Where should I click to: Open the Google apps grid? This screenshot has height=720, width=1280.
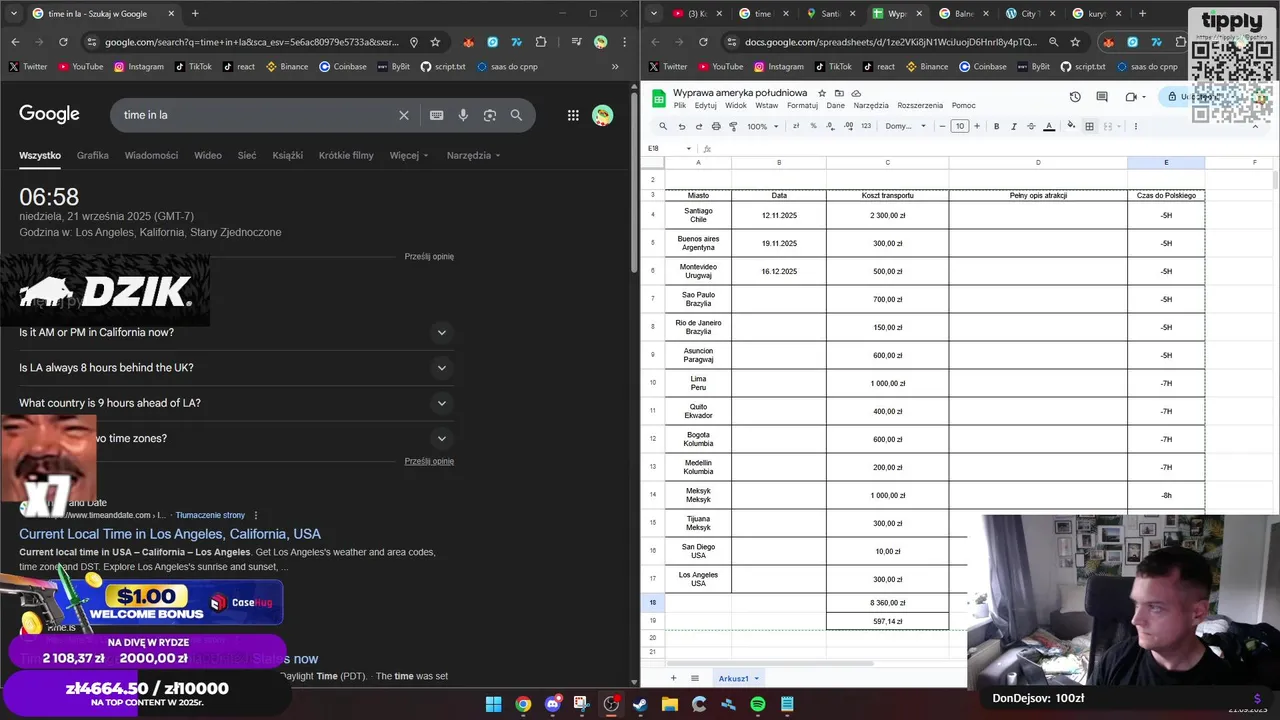[573, 115]
